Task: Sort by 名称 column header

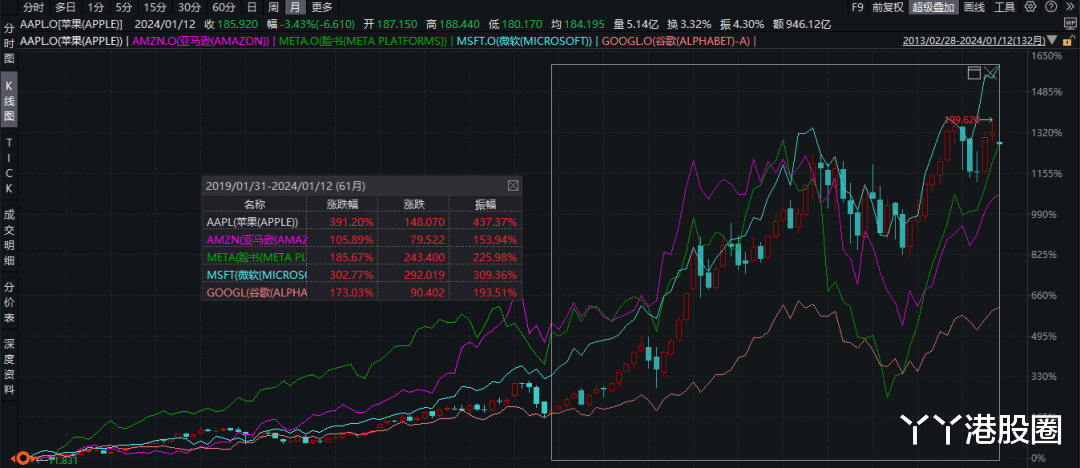Action: tap(254, 203)
